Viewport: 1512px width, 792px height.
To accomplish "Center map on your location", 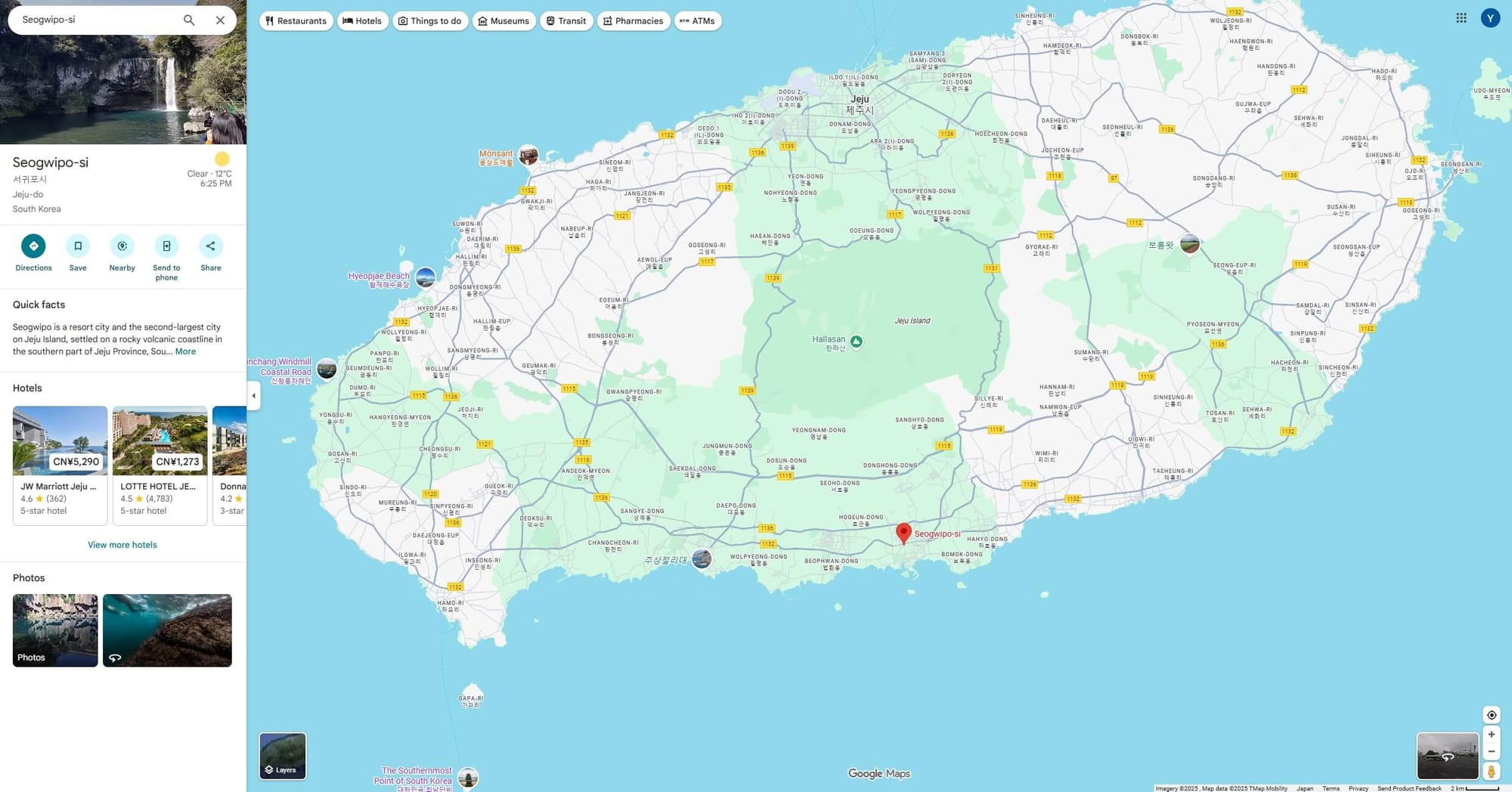I will tap(1491, 715).
